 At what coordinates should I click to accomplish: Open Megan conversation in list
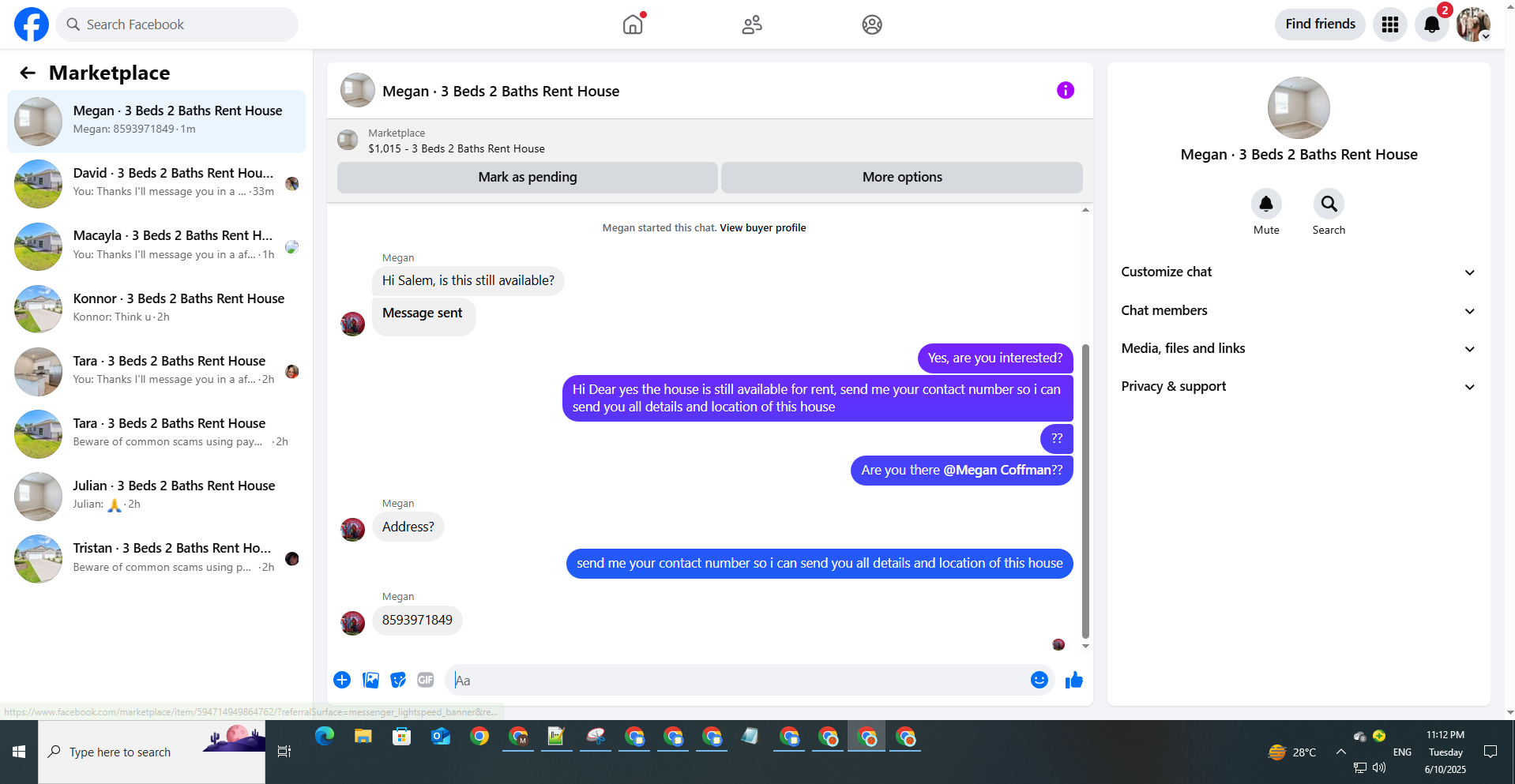pyautogui.click(x=156, y=122)
